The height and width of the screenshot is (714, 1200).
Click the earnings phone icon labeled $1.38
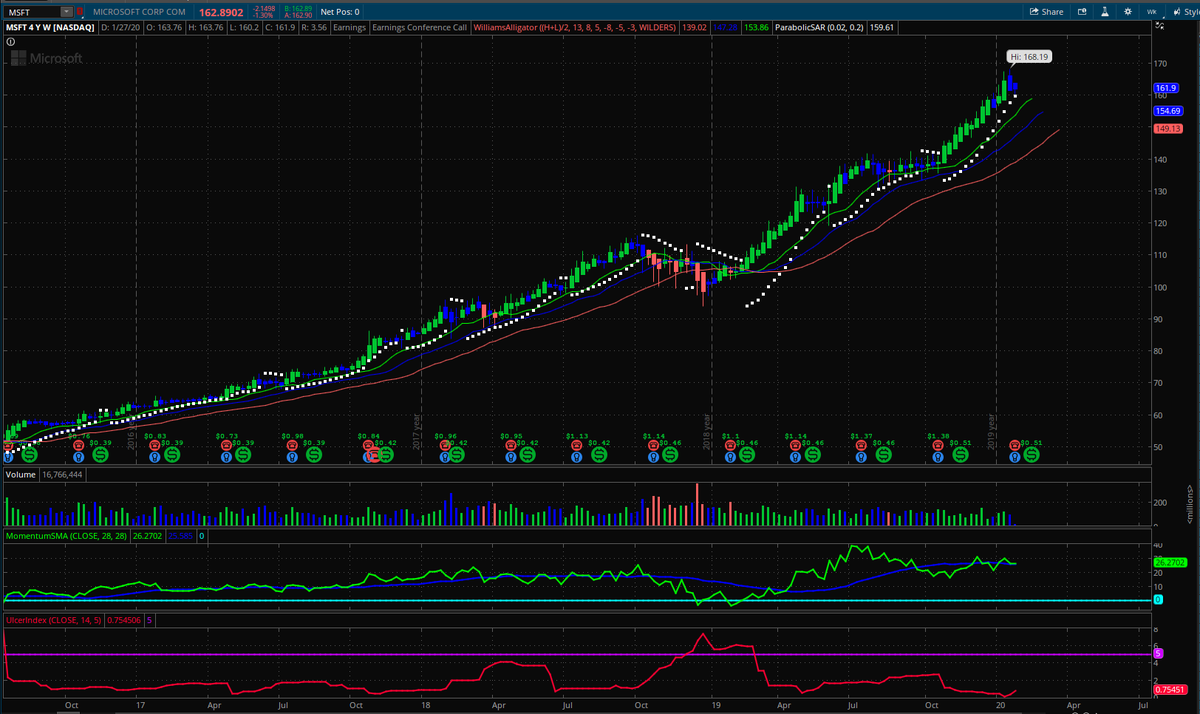937,446
